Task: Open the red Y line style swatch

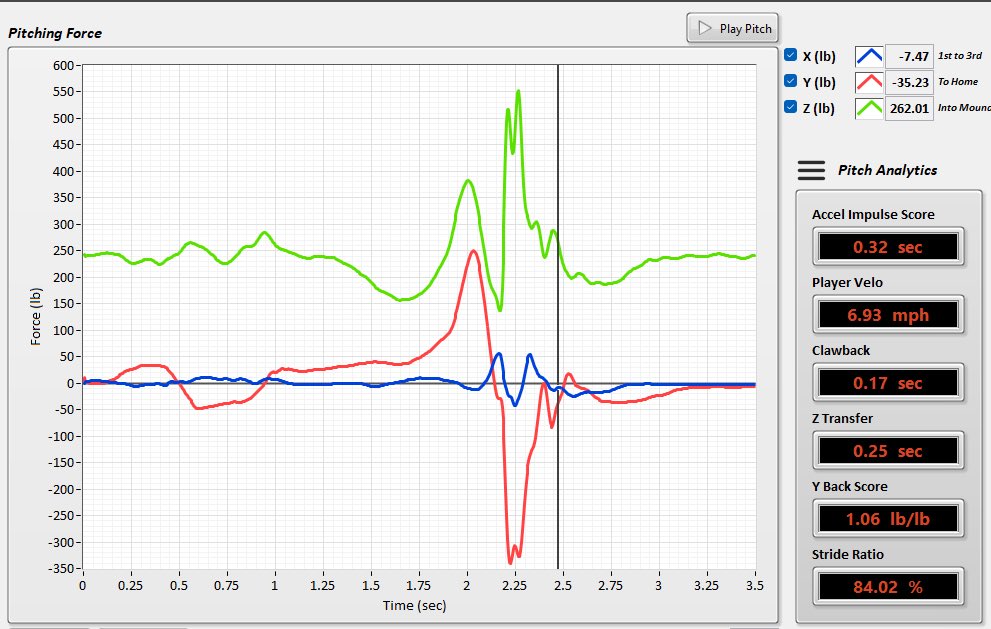Action: (x=869, y=82)
